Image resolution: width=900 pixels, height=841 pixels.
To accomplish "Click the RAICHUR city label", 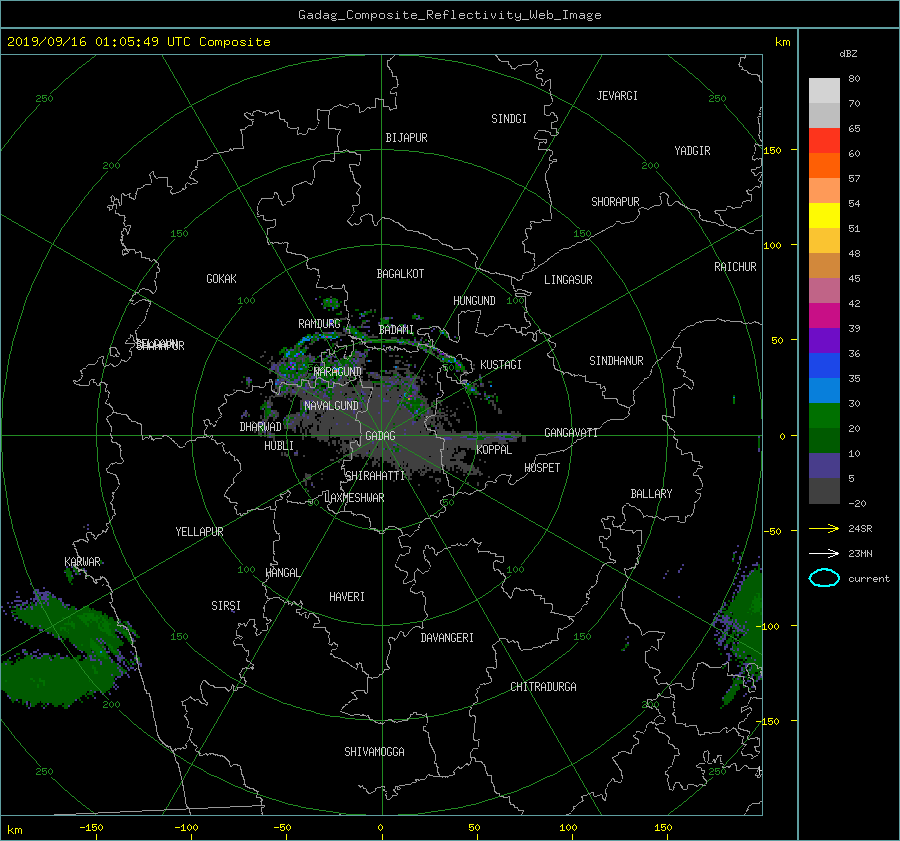I will (735, 267).
